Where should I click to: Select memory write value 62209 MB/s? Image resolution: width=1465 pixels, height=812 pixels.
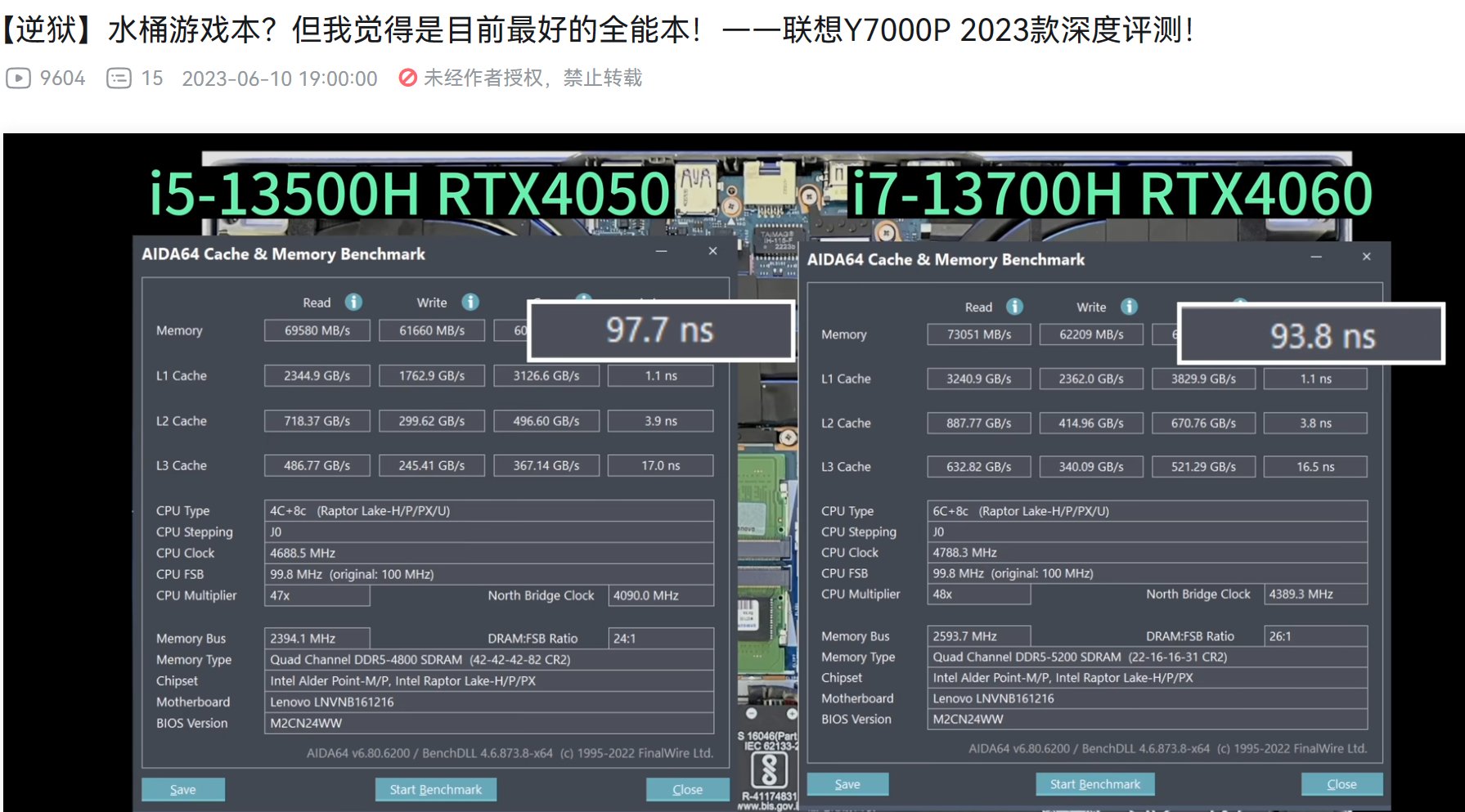click(1091, 334)
